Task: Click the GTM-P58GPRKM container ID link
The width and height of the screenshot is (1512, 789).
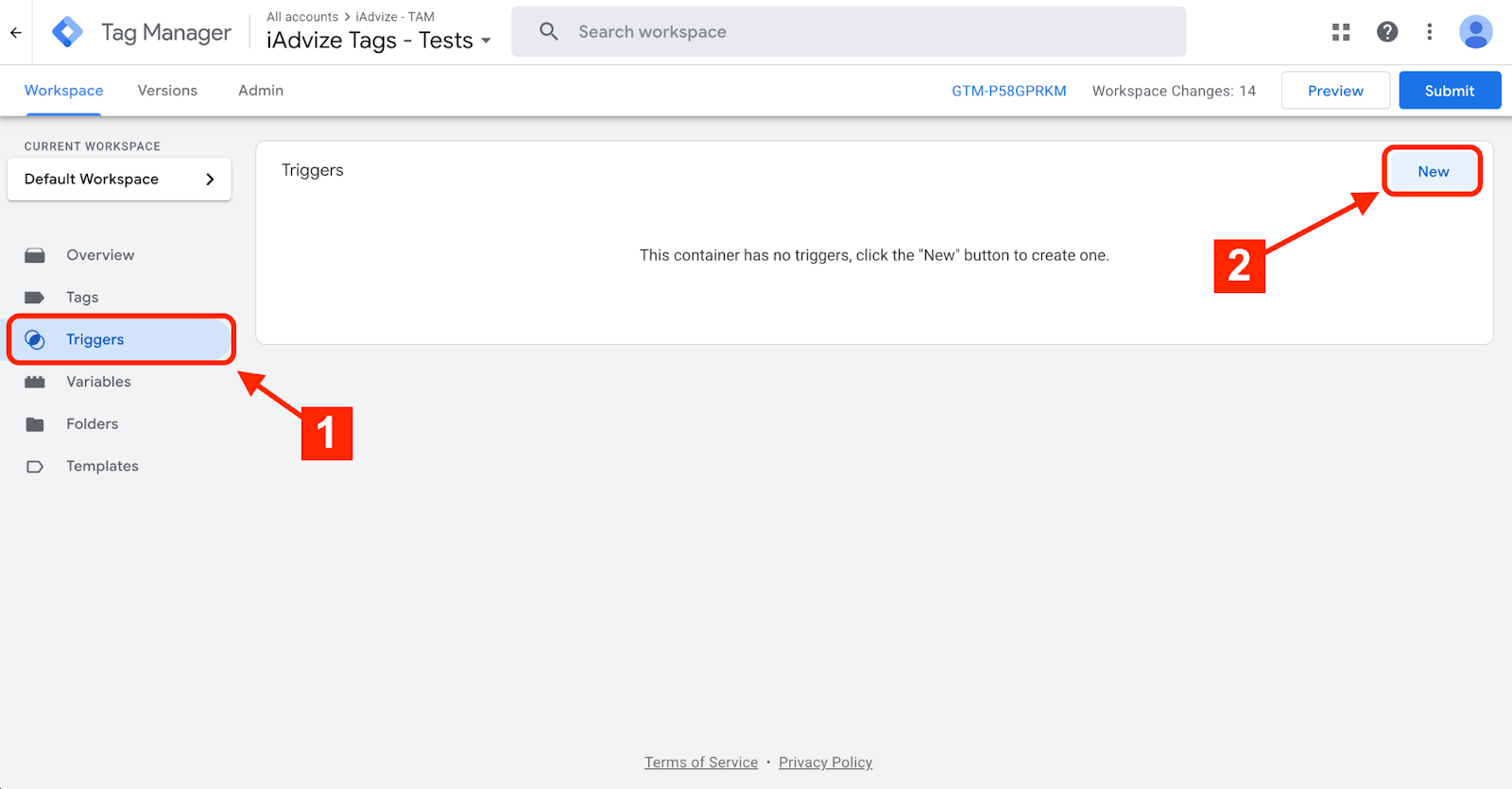Action: click(x=1008, y=91)
